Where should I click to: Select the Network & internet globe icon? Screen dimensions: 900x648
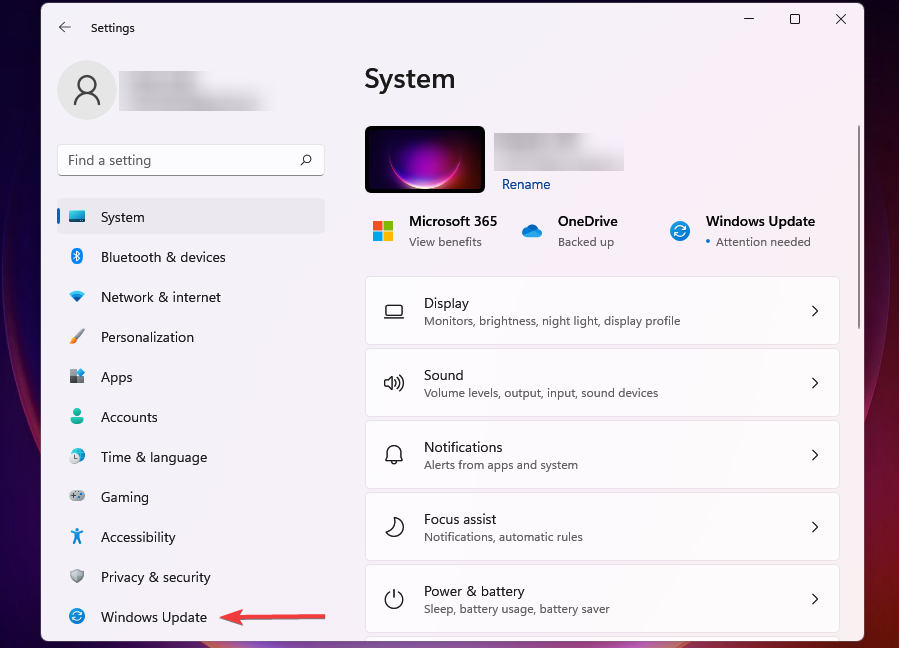pos(79,297)
